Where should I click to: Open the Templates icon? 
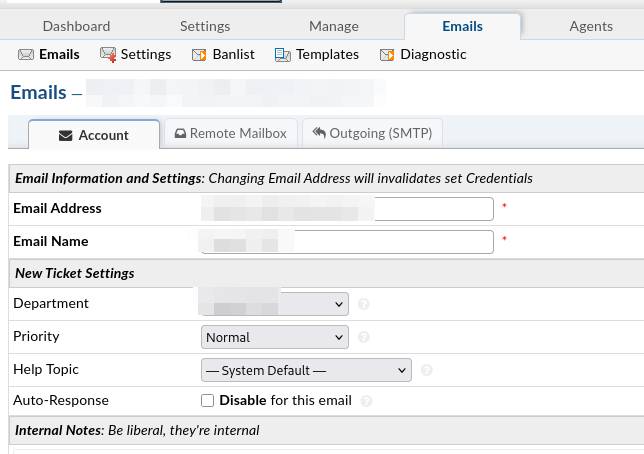[283, 55]
